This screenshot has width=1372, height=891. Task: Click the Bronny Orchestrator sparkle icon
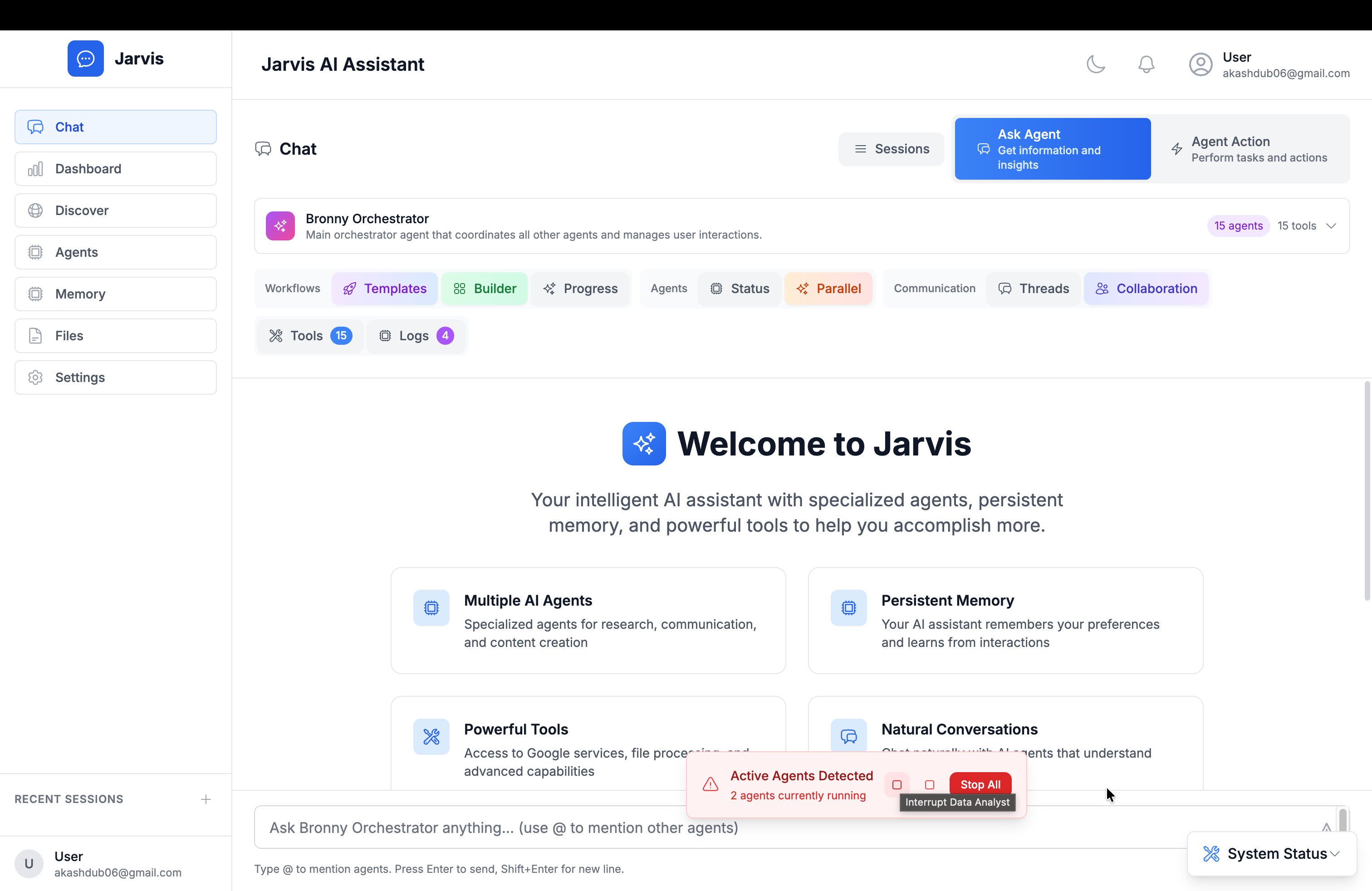(x=280, y=226)
